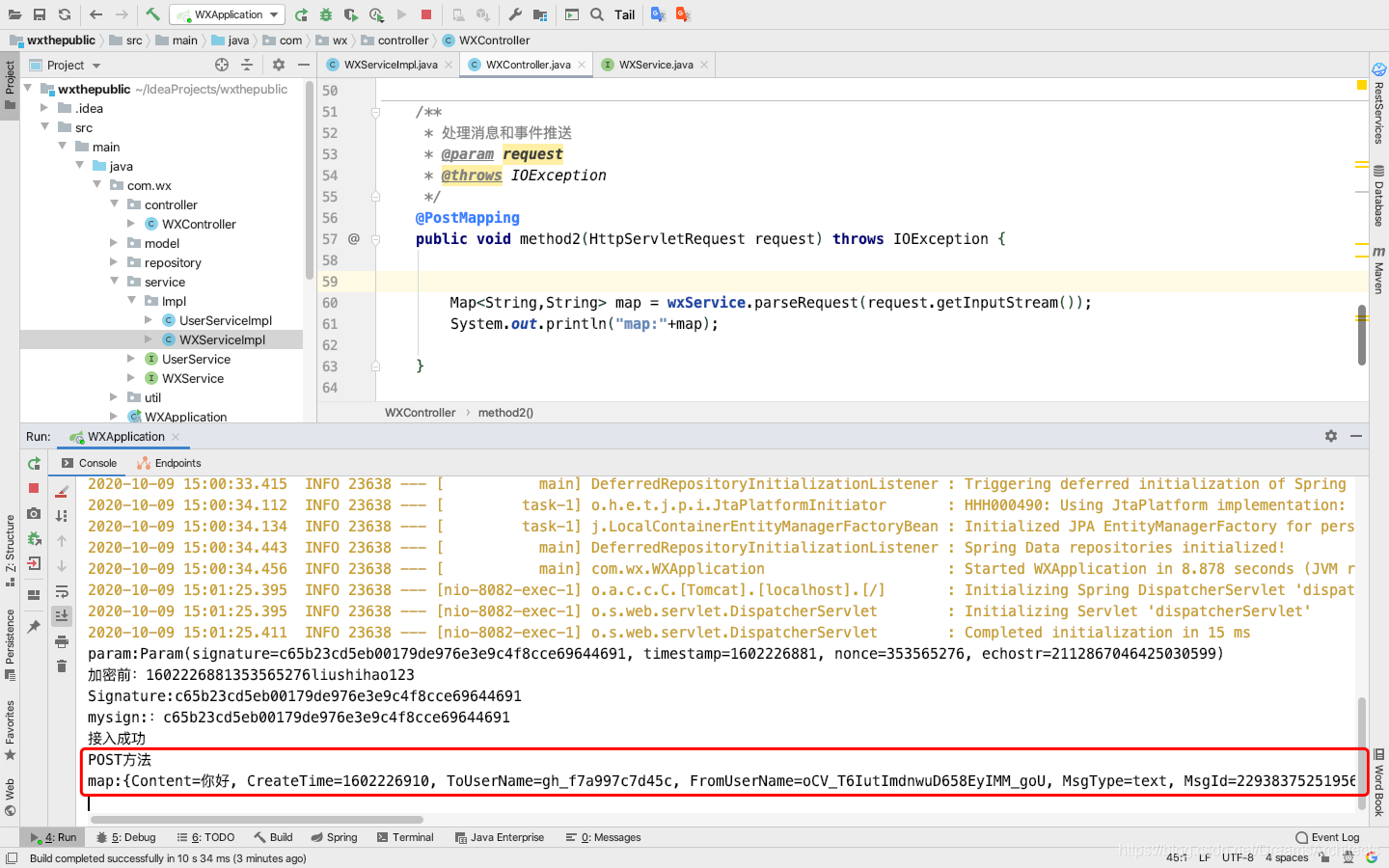Click the camera dump threads icon
The image size is (1389, 868).
click(x=34, y=514)
